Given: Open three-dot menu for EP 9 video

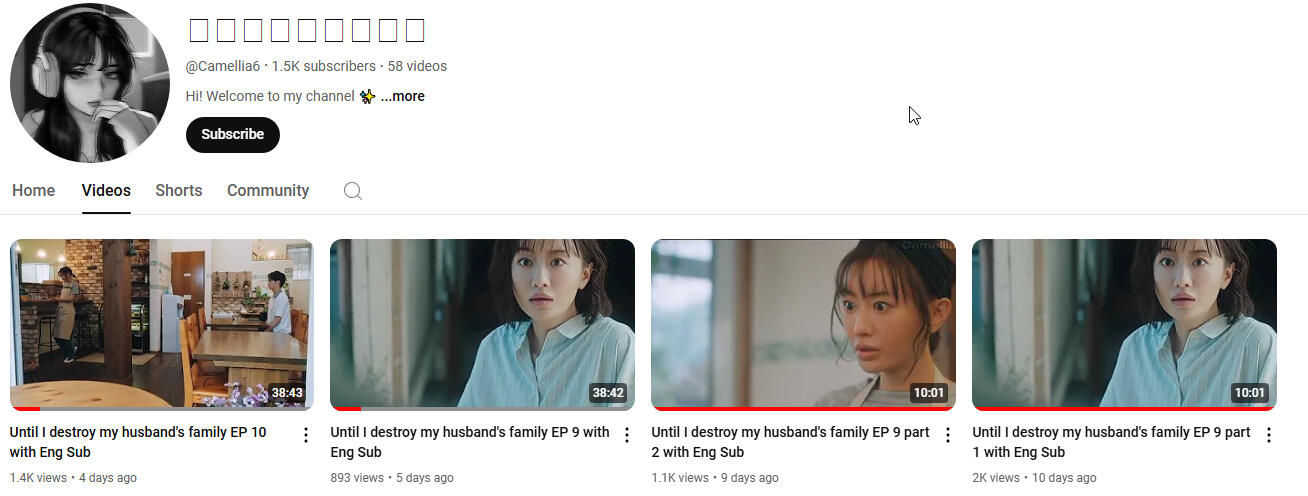Looking at the screenshot, I should (627, 435).
